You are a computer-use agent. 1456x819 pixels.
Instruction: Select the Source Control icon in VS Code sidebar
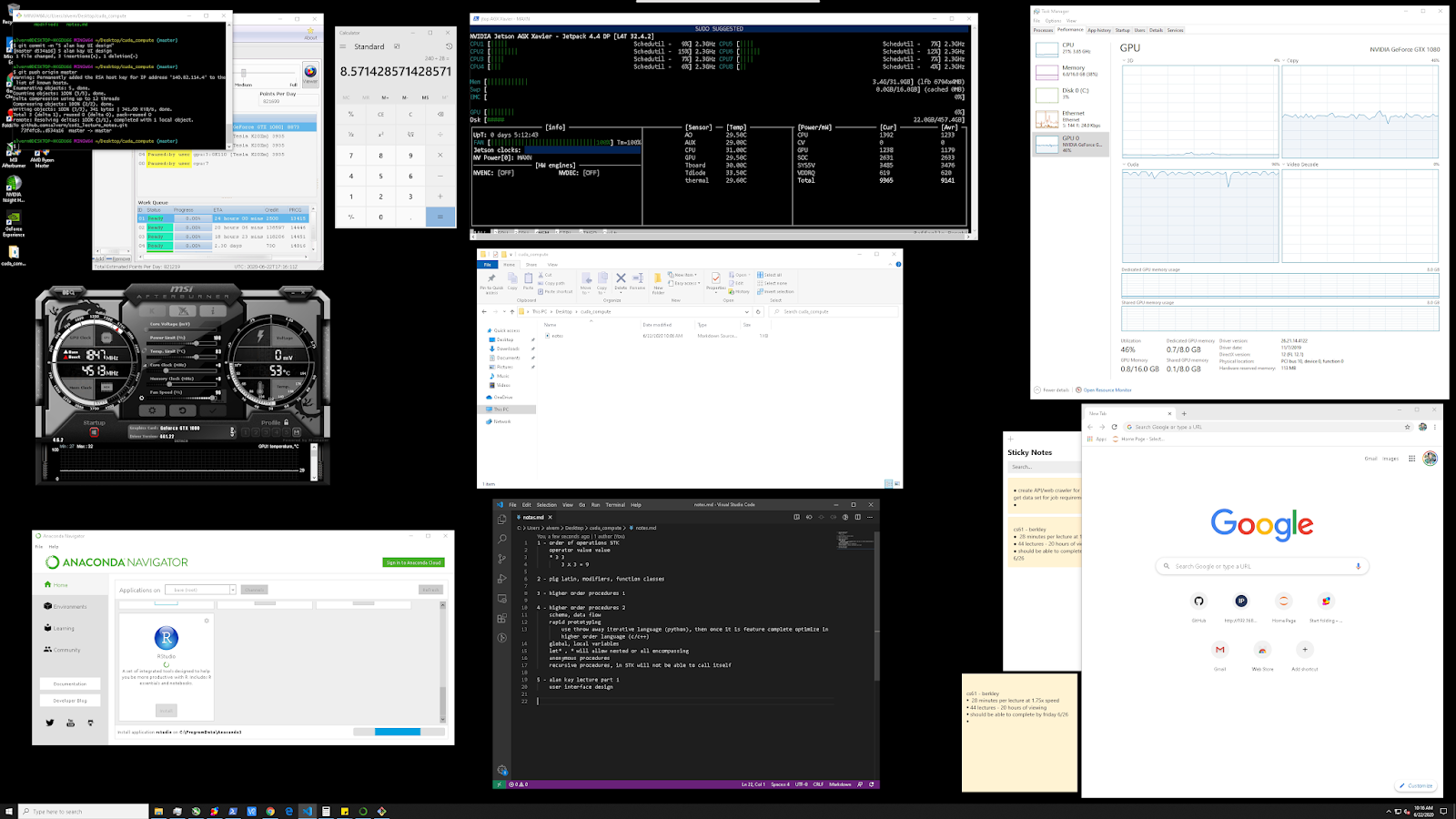501,558
